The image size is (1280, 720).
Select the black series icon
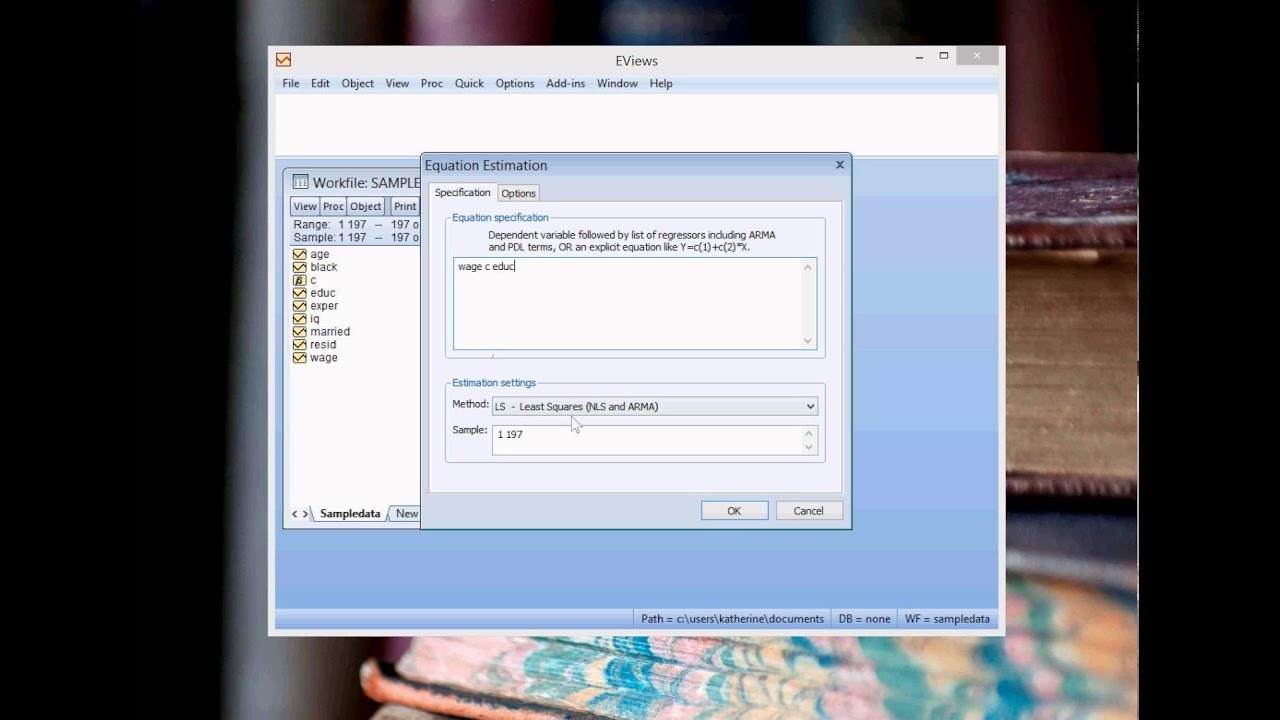[299, 267]
